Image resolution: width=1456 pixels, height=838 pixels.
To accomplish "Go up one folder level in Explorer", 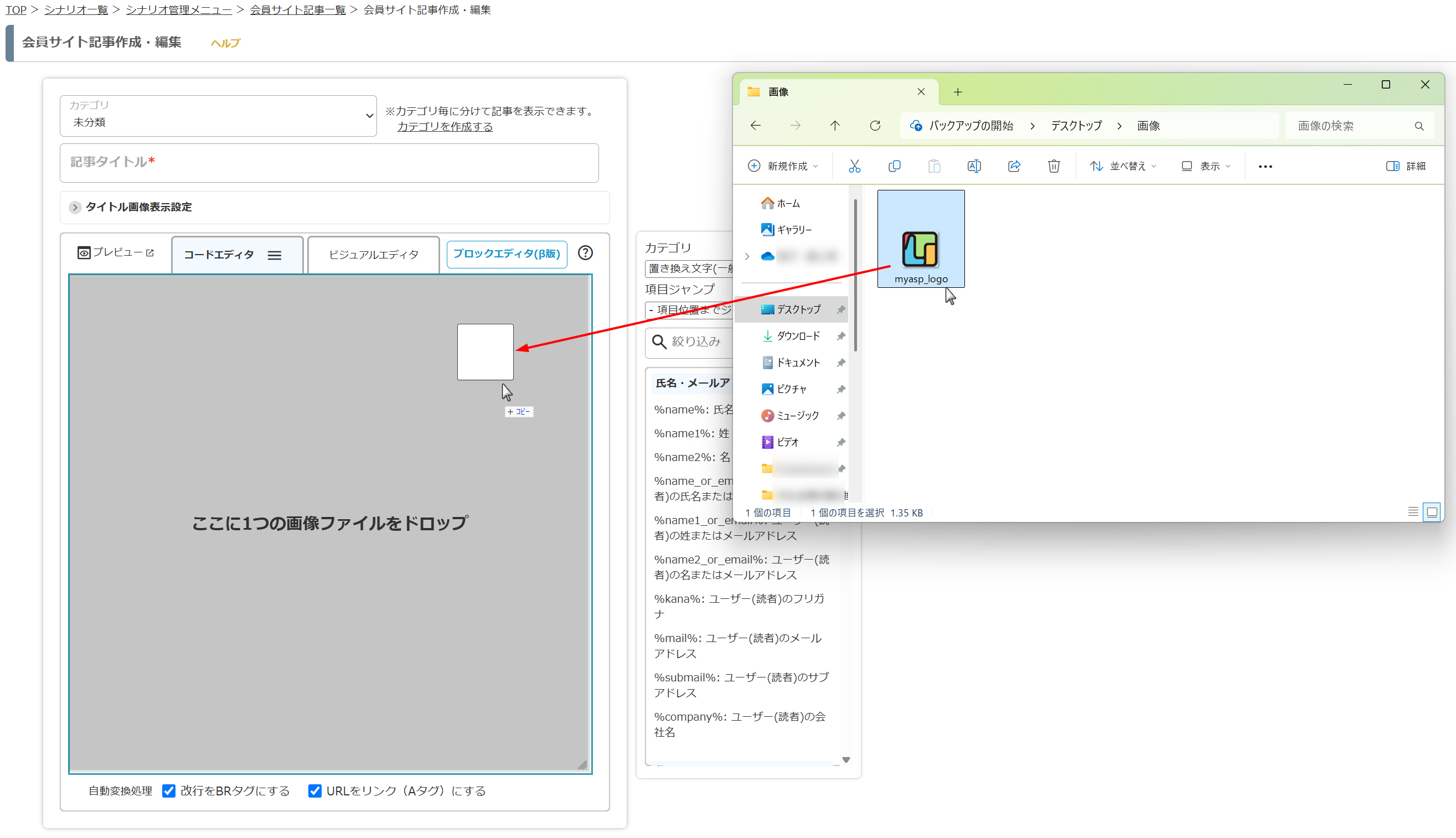I will click(835, 126).
